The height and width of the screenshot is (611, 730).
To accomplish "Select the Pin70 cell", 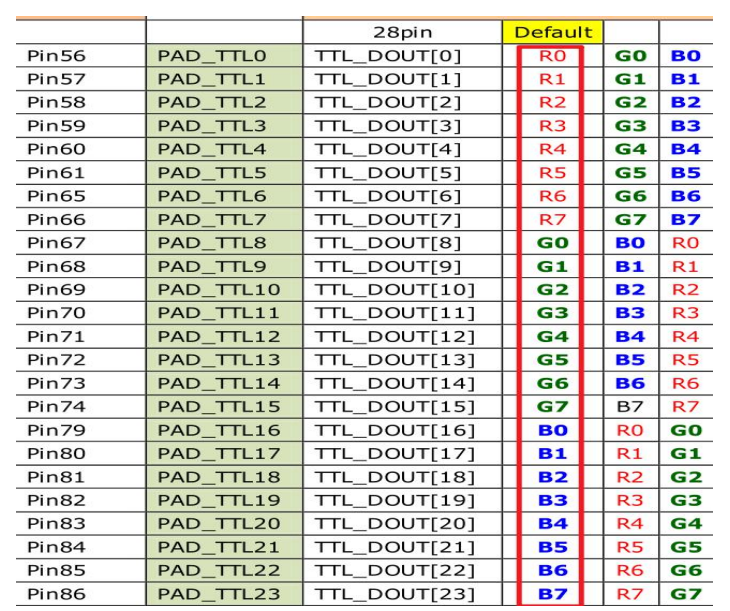I will (x=81, y=313).
